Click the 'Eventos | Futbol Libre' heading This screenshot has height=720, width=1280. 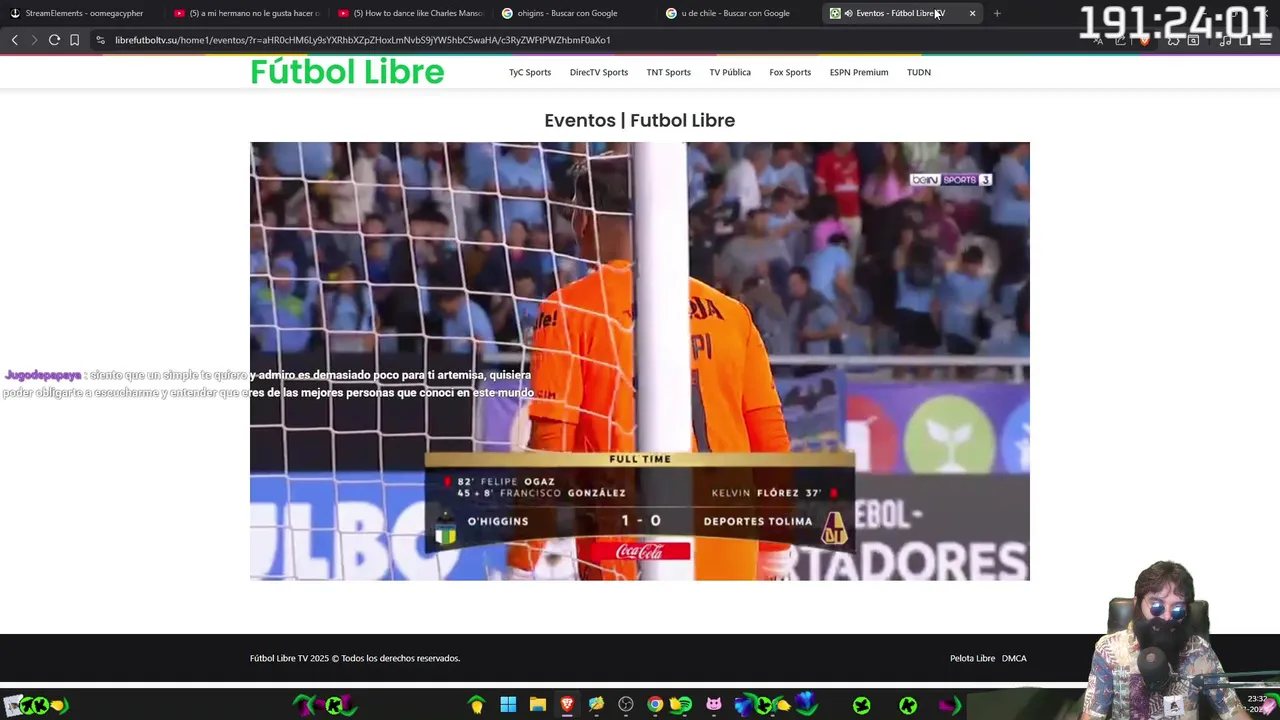(640, 120)
